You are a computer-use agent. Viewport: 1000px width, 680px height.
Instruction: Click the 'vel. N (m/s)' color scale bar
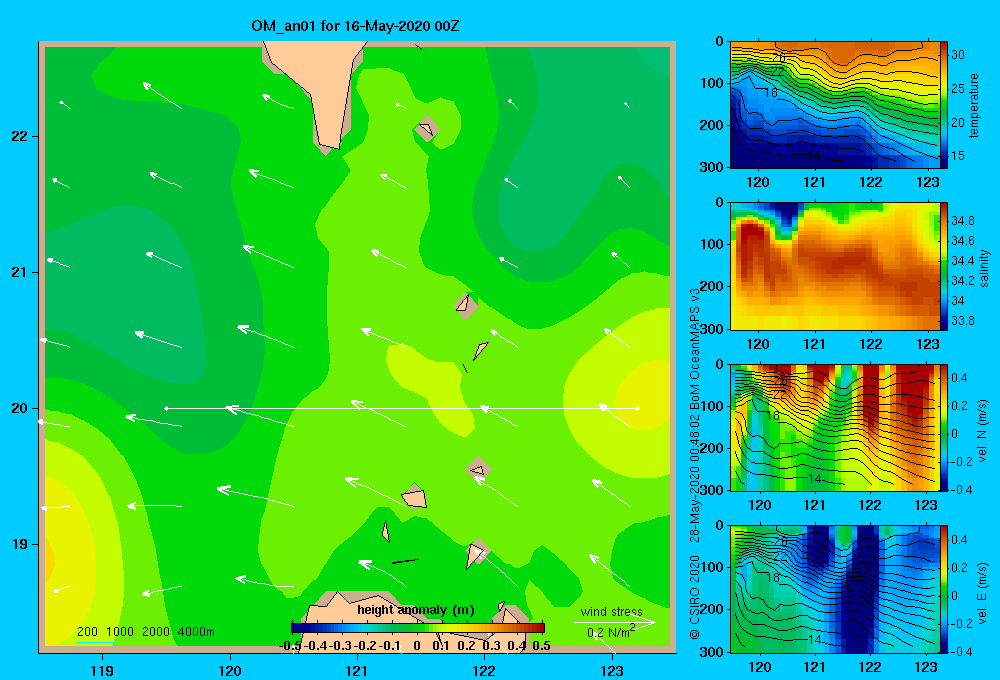coord(944,427)
